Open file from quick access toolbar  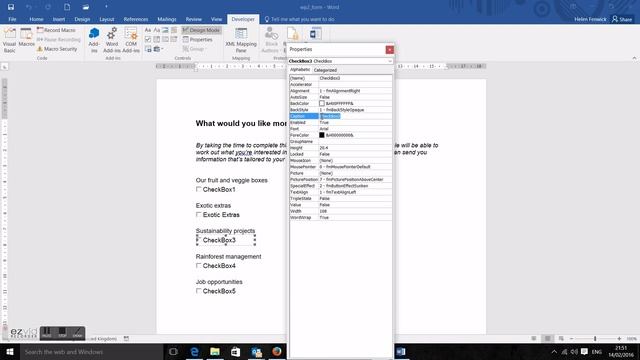[x=86, y=7]
